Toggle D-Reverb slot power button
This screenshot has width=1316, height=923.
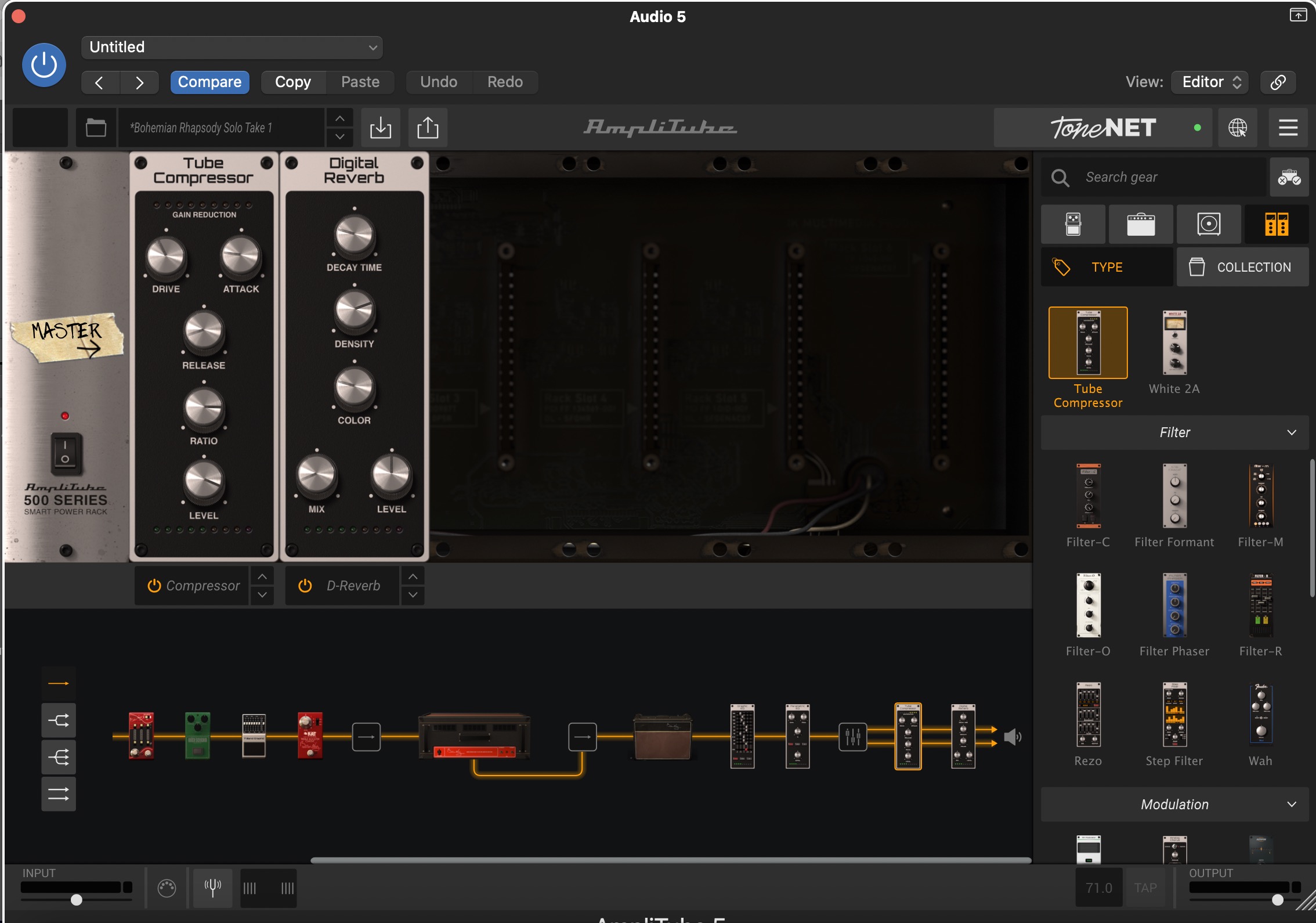click(x=305, y=586)
